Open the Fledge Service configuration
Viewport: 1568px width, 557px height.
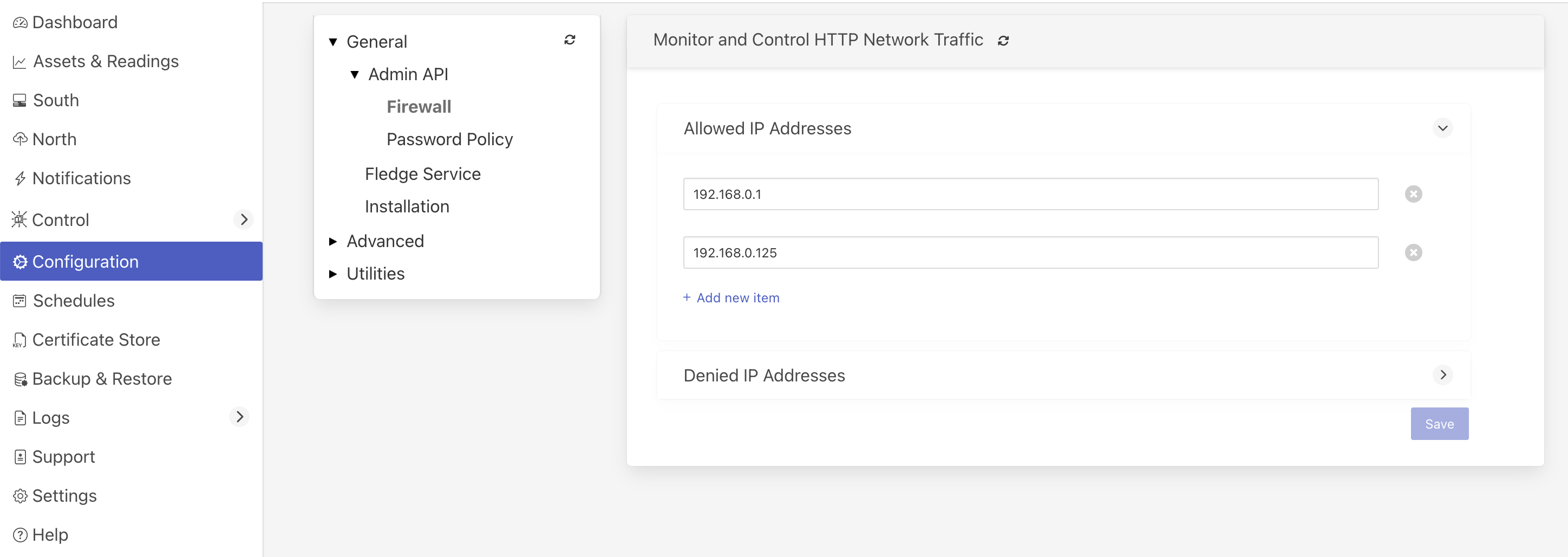point(422,173)
